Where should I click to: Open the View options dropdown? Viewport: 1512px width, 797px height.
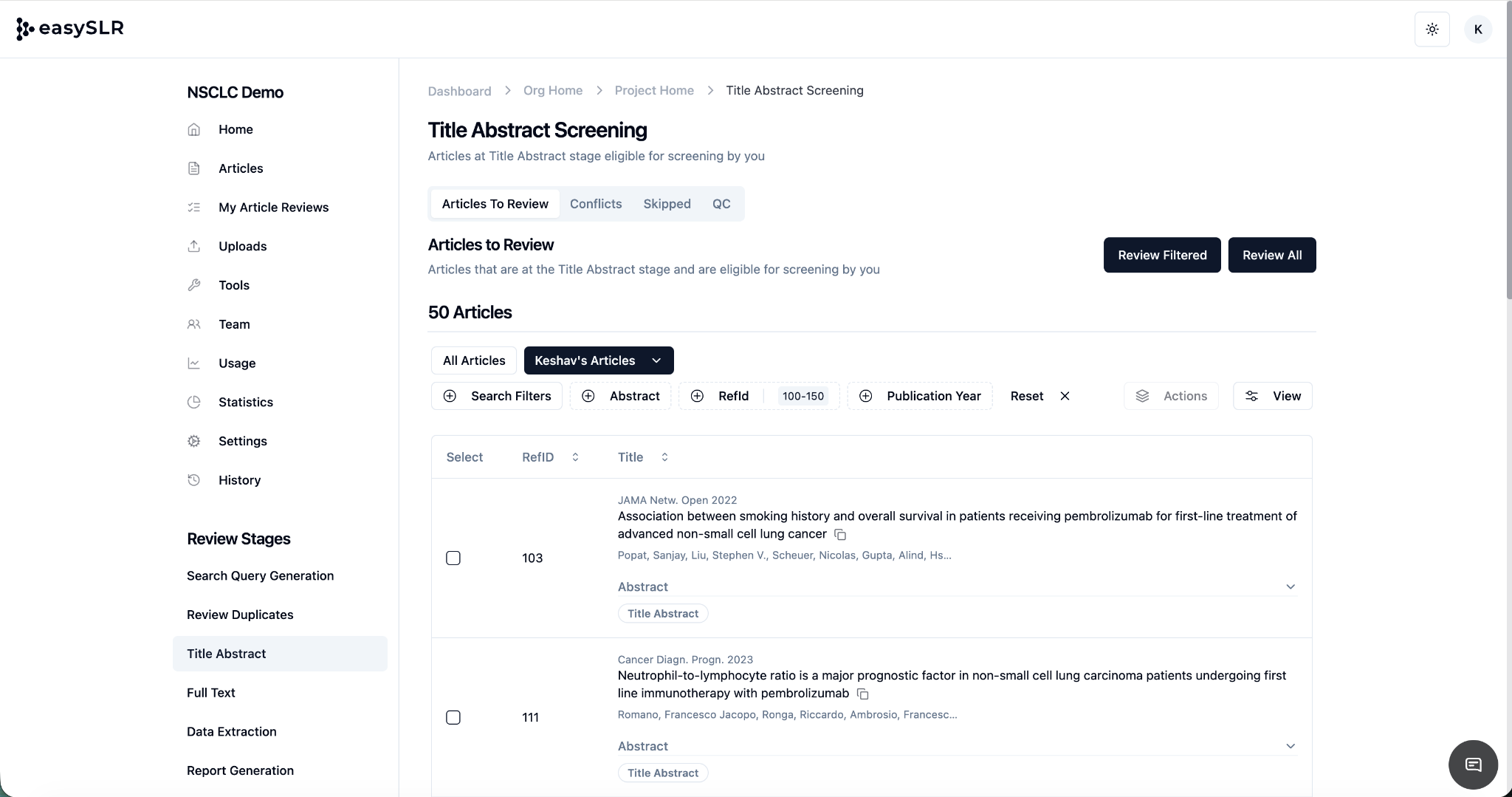tap(1272, 396)
